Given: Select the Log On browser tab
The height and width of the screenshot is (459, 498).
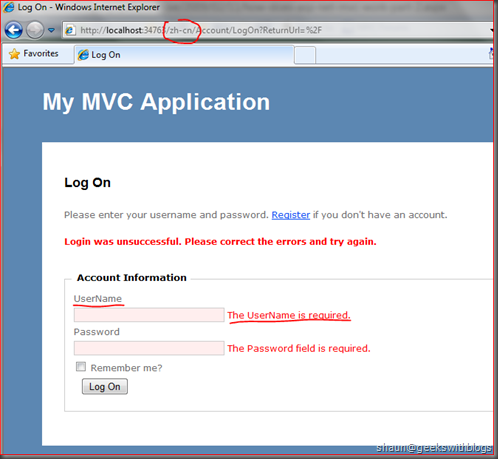Looking at the screenshot, I should click(x=184, y=55).
